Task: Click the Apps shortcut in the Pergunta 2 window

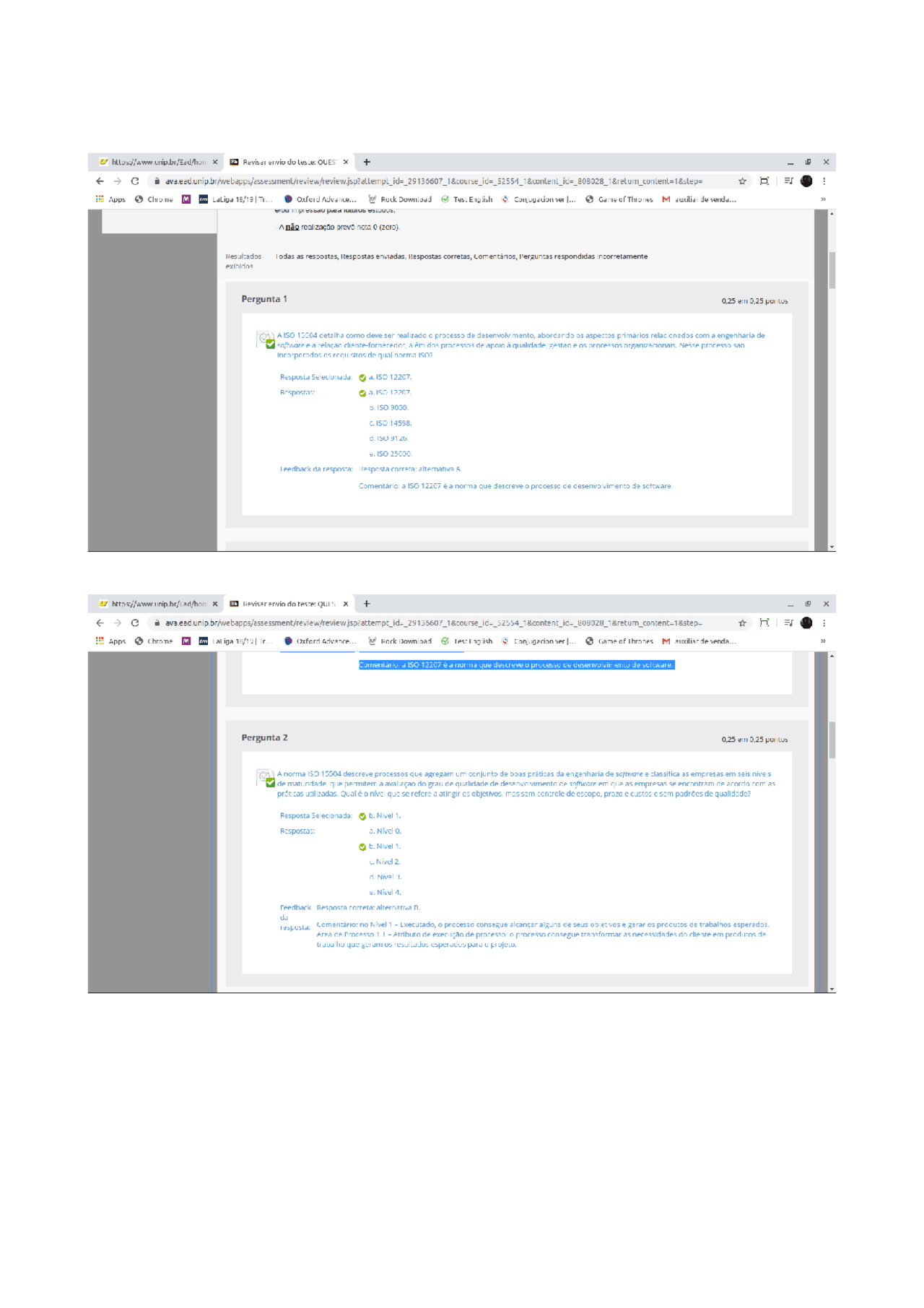Action: pyautogui.click(x=110, y=641)
